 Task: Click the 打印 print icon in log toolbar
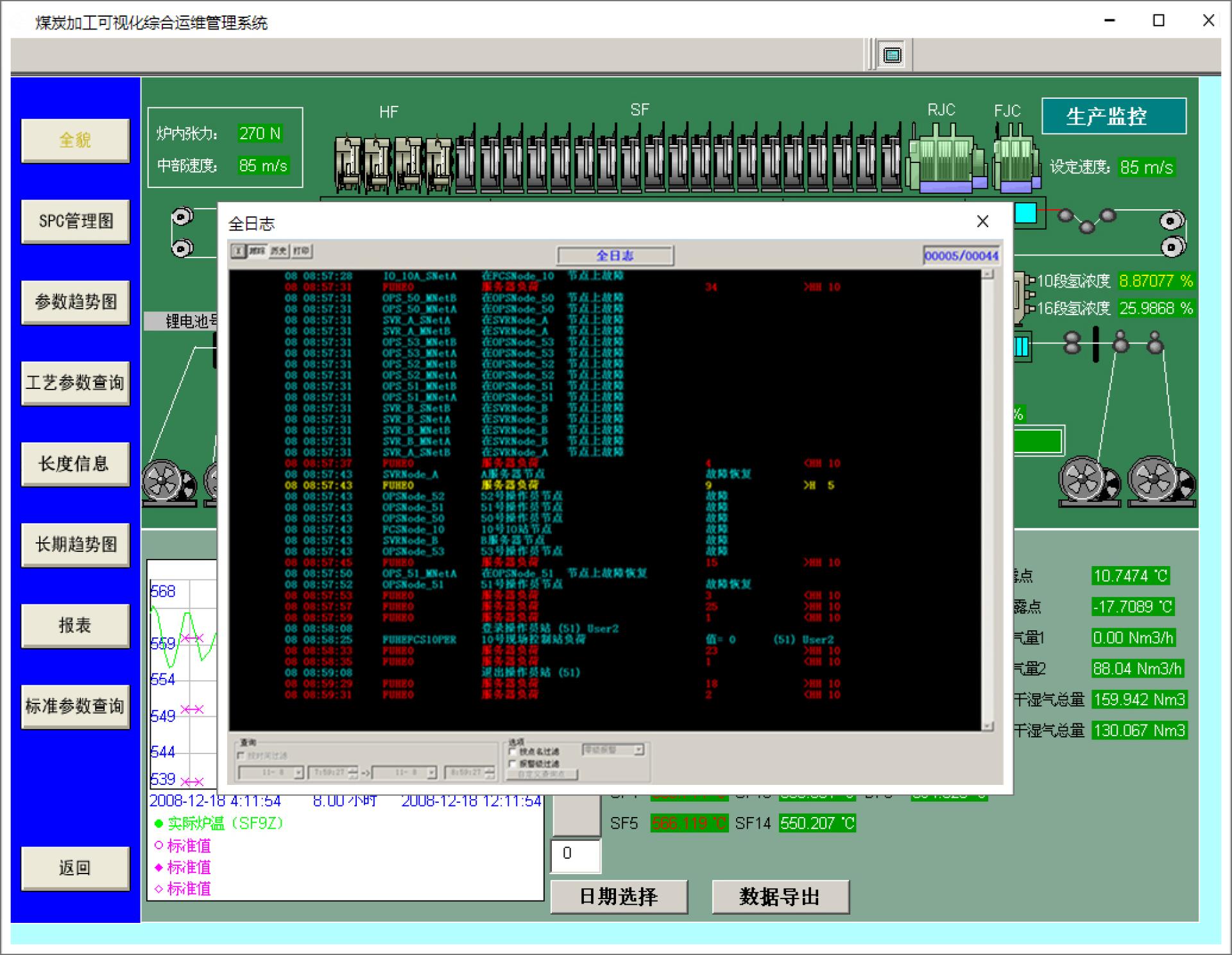302,251
